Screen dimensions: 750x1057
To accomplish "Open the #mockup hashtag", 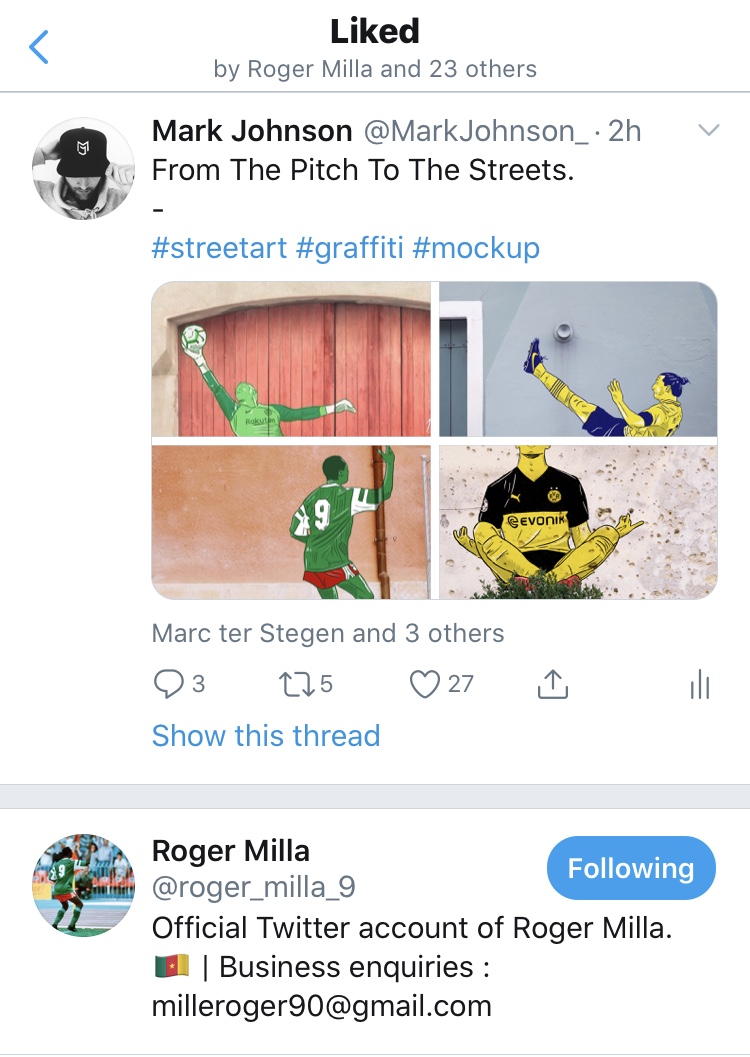I will tap(476, 248).
